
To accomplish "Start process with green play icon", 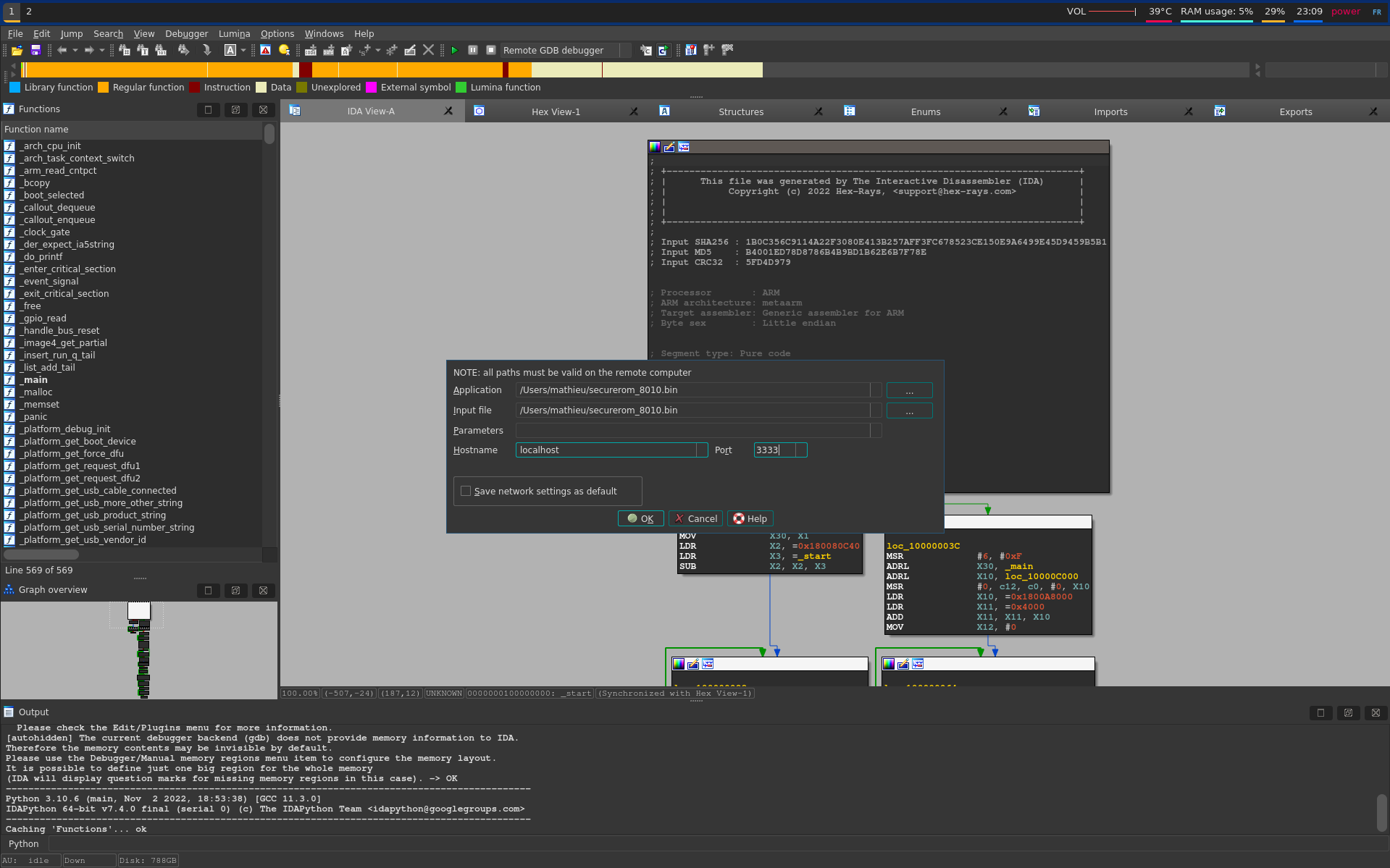I will coord(454,50).
